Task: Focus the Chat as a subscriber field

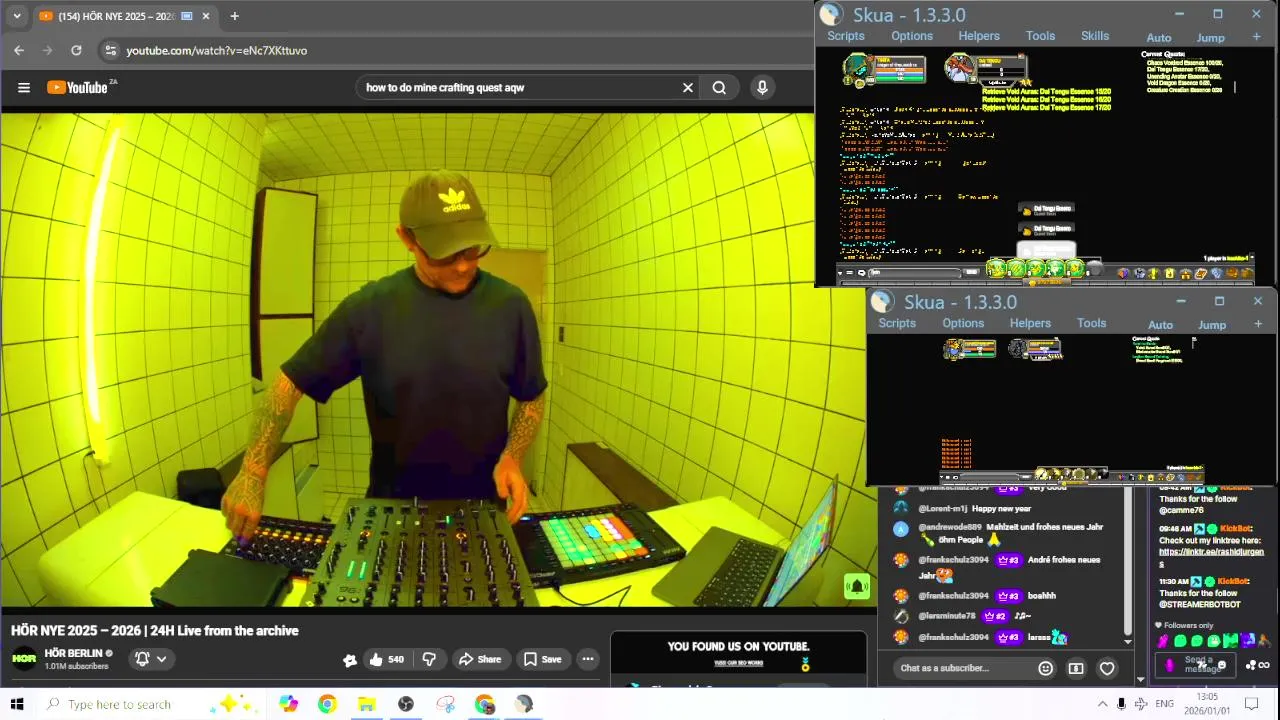Action: (964, 668)
